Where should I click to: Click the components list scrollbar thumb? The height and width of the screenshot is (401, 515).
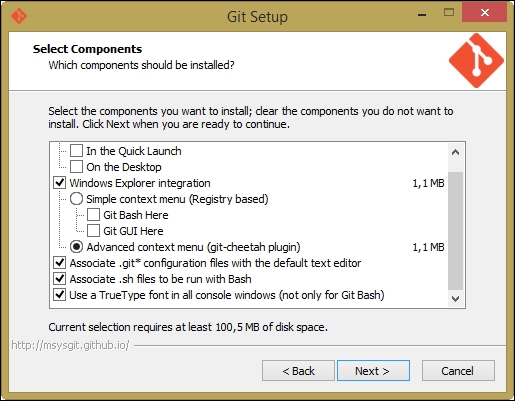455,231
